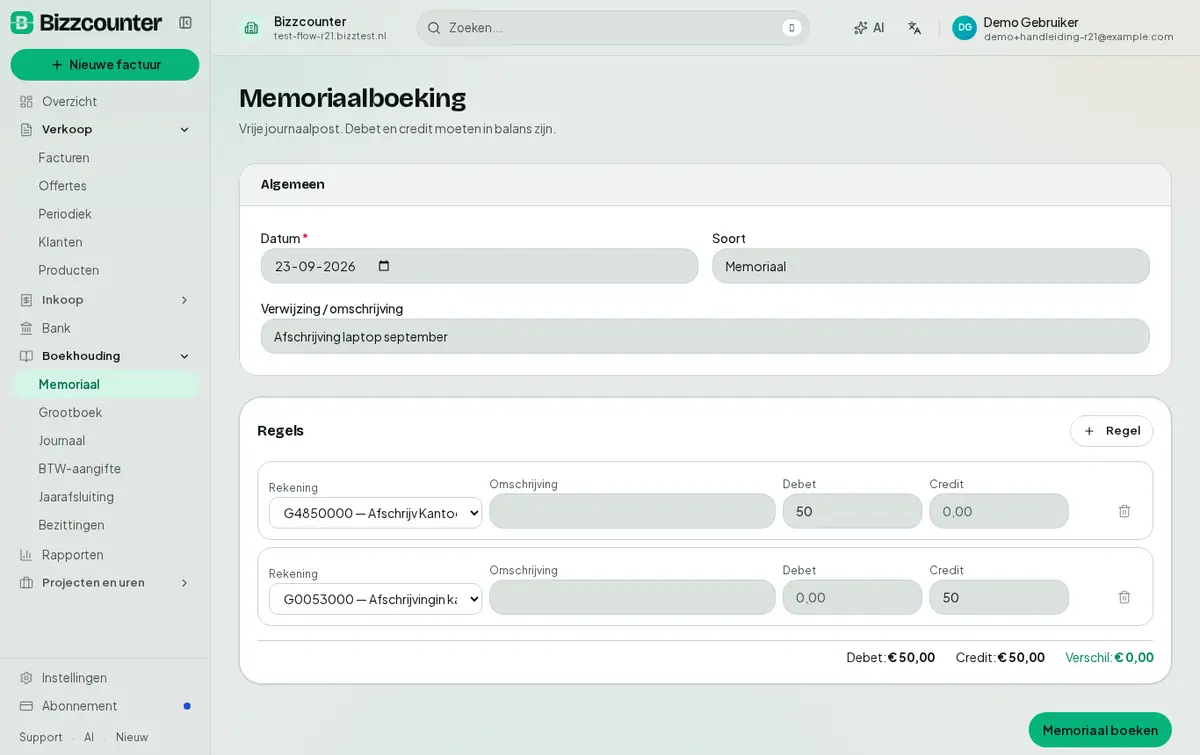Open the Nieuw link in footer
Screen dimensions: 1200x755
[132, 737]
